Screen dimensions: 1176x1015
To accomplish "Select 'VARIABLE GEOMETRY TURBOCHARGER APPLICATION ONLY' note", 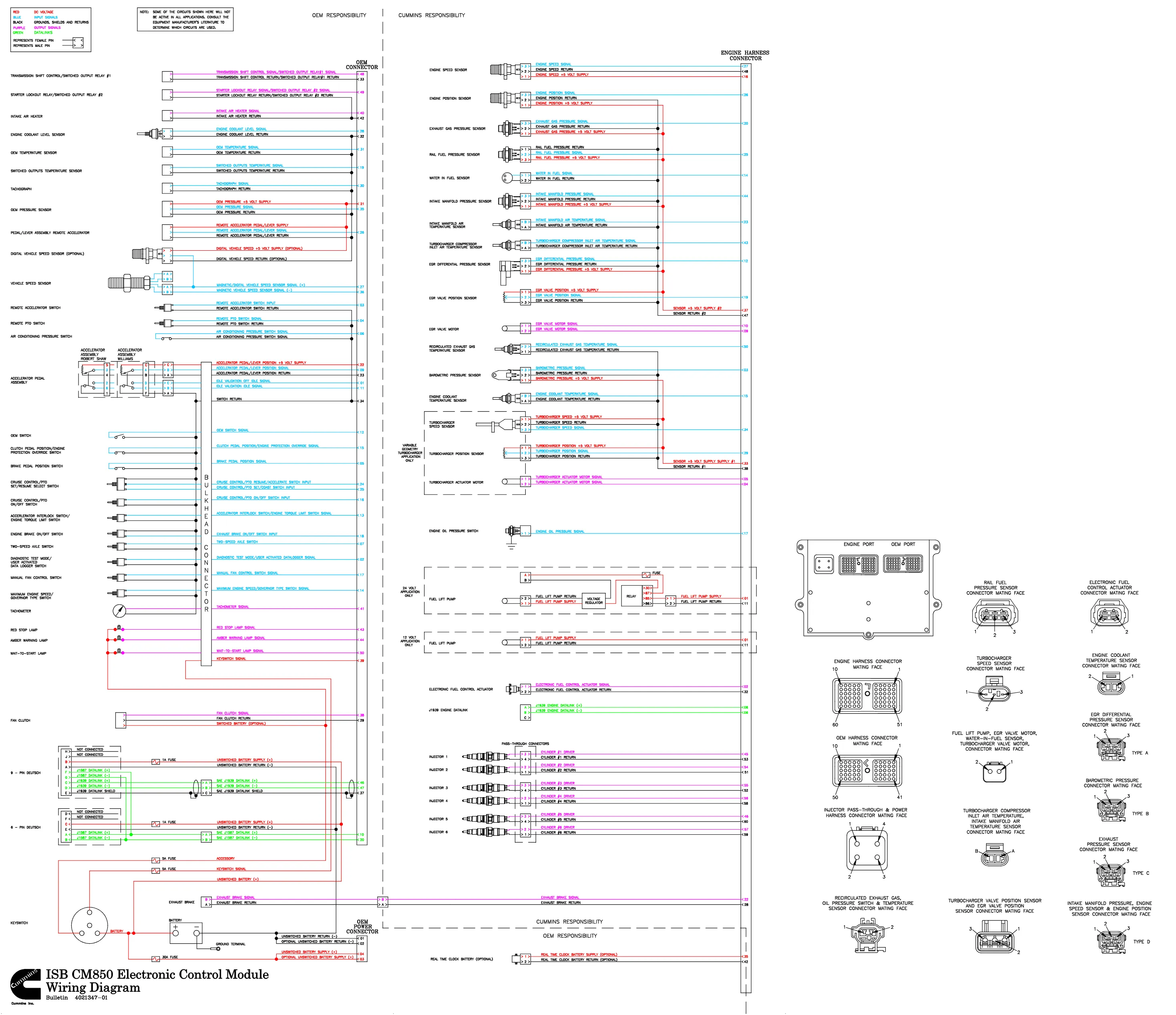I will (410, 453).
